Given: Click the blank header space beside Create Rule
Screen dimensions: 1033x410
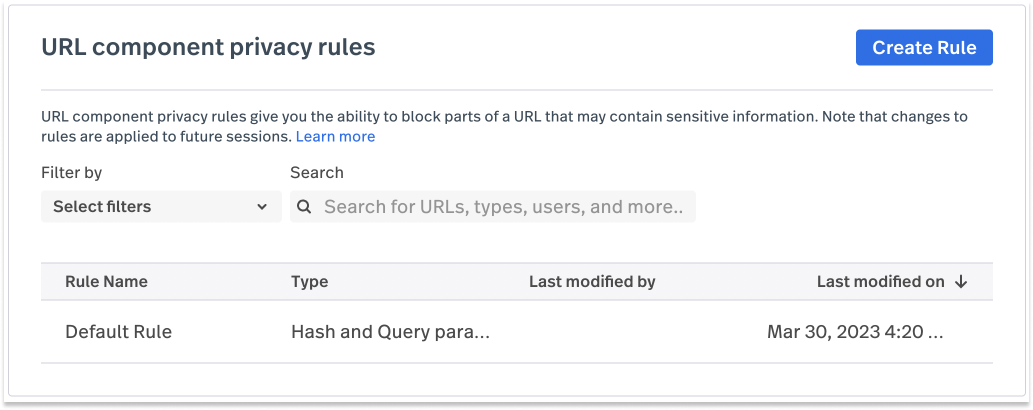Looking at the screenshot, I should (x=615, y=47).
